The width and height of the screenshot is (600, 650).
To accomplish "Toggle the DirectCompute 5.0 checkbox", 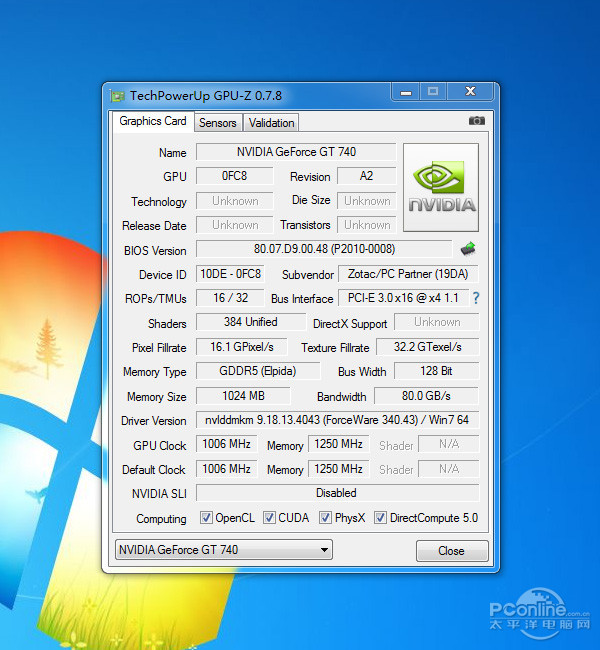I will tap(381, 518).
